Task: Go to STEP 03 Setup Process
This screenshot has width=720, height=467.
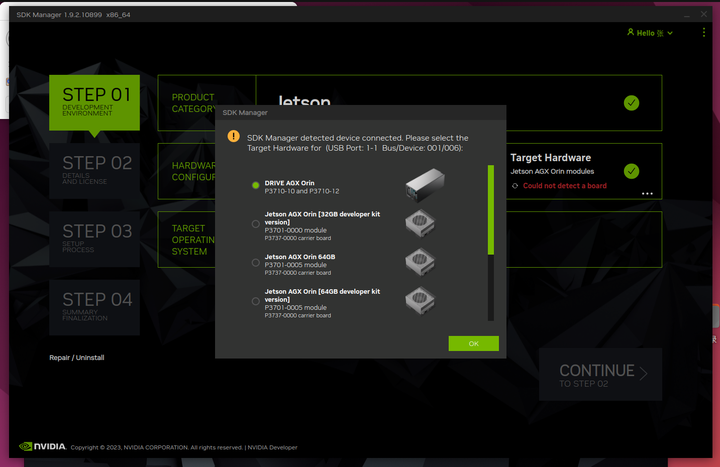Action: coord(95,239)
